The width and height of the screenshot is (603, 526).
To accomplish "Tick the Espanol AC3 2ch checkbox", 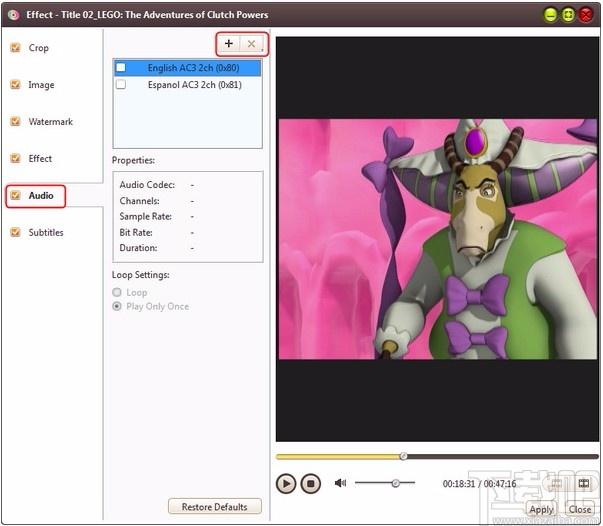I will point(121,84).
